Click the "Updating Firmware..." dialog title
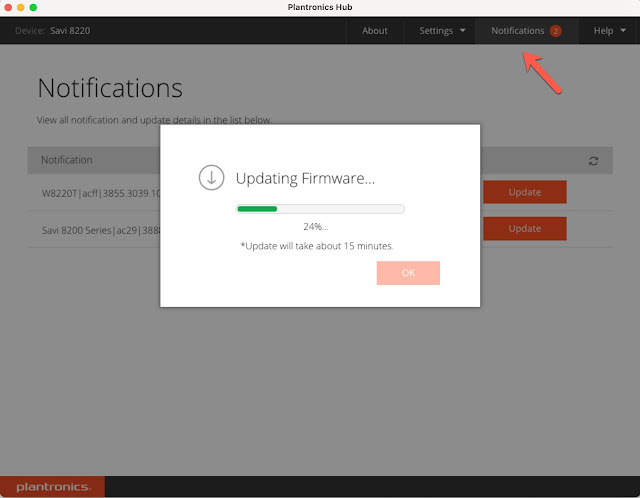Image resolution: width=640 pixels, height=498 pixels. (x=305, y=178)
